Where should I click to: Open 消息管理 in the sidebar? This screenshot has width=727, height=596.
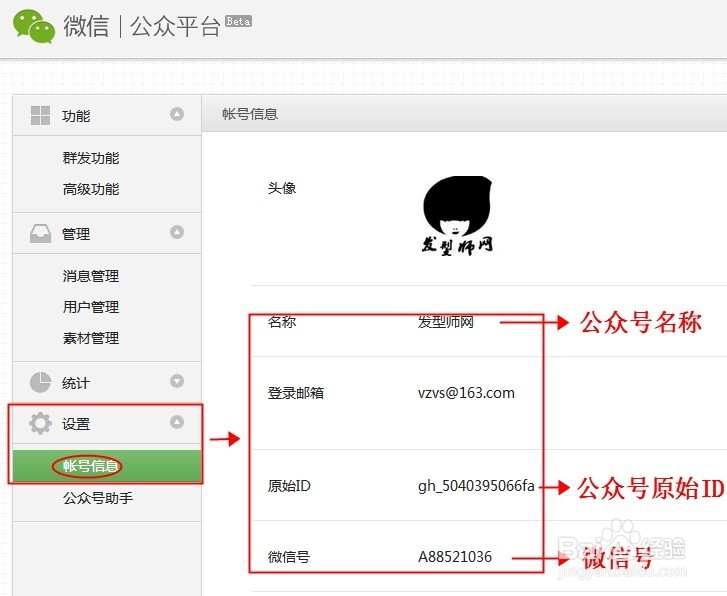pos(91,276)
